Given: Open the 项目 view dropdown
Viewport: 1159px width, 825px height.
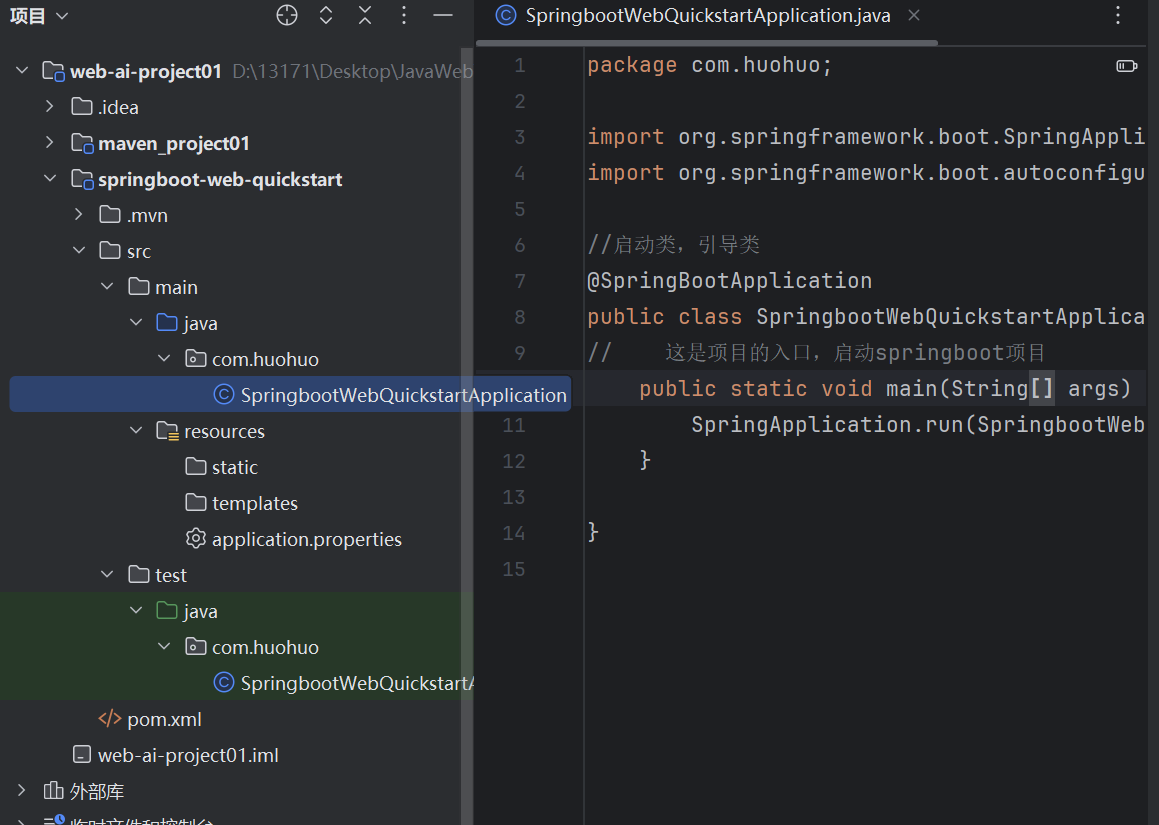Looking at the screenshot, I should (39, 16).
